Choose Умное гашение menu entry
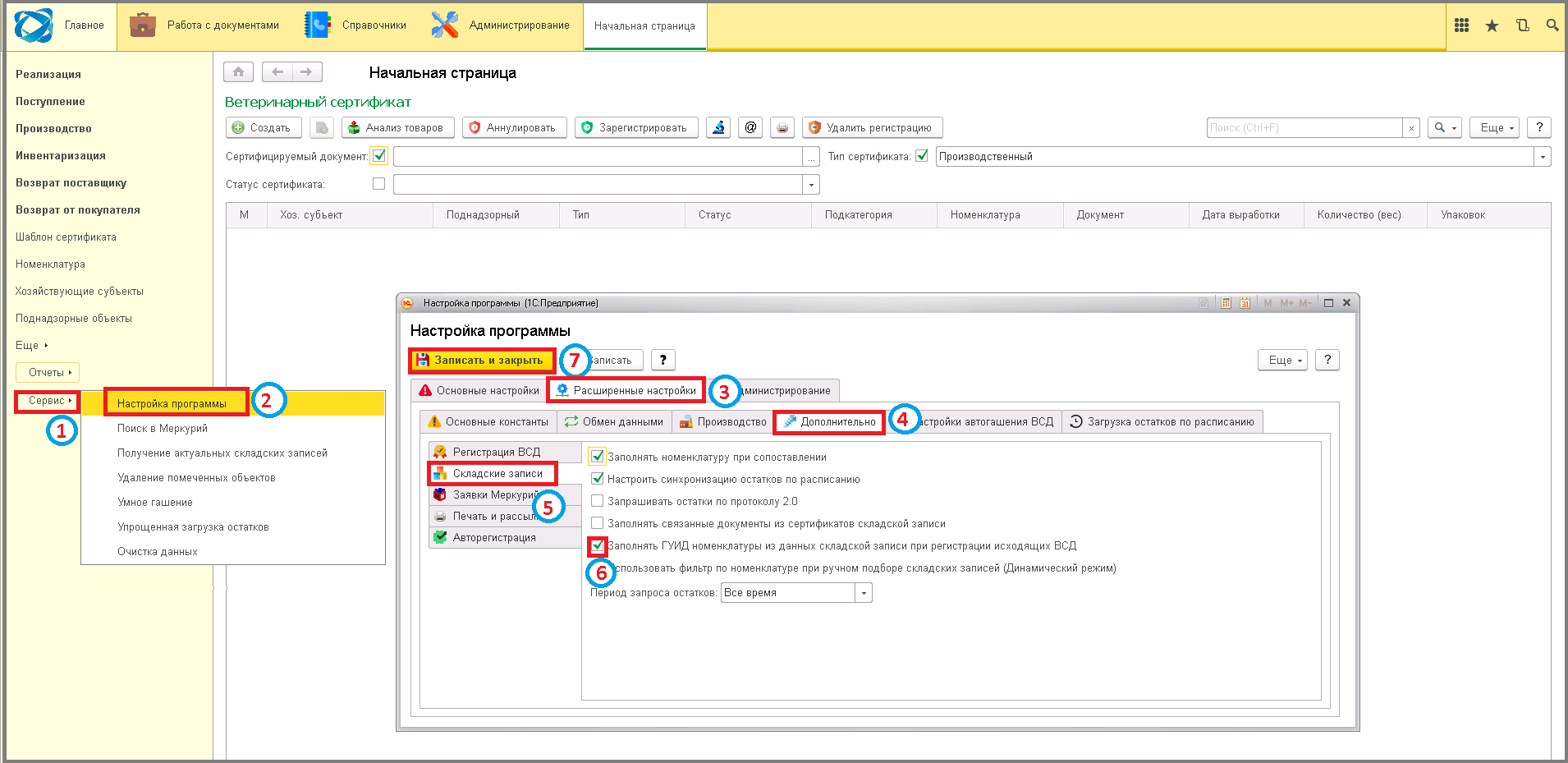The width and height of the screenshot is (1568, 763). [x=155, y=502]
